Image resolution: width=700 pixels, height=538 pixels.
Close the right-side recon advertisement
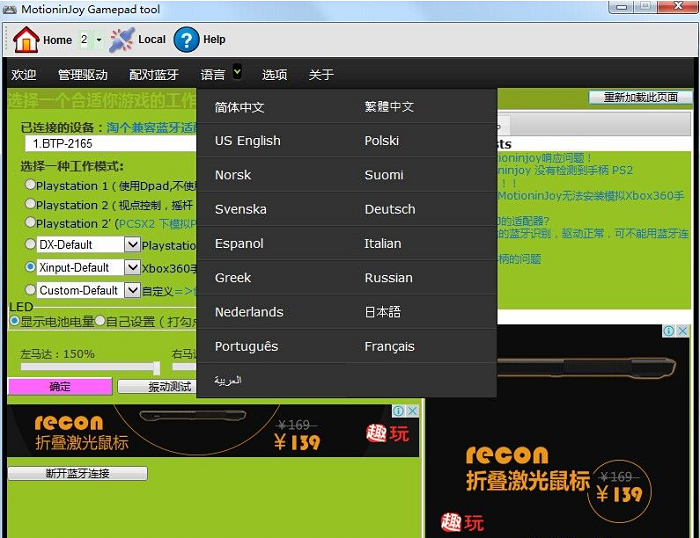tap(683, 331)
